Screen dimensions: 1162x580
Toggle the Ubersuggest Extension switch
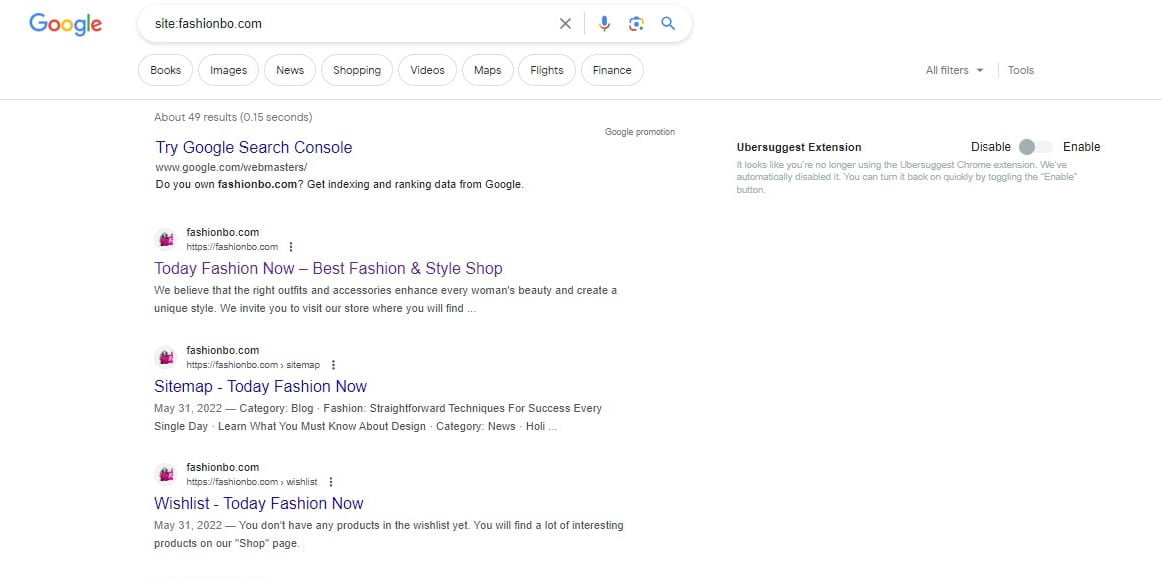pyautogui.click(x=1035, y=147)
